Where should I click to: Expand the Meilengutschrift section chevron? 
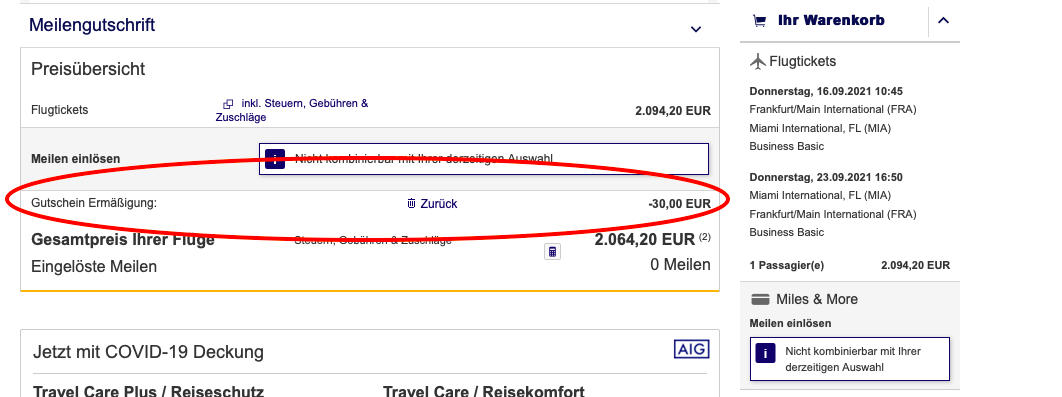[695, 29]
